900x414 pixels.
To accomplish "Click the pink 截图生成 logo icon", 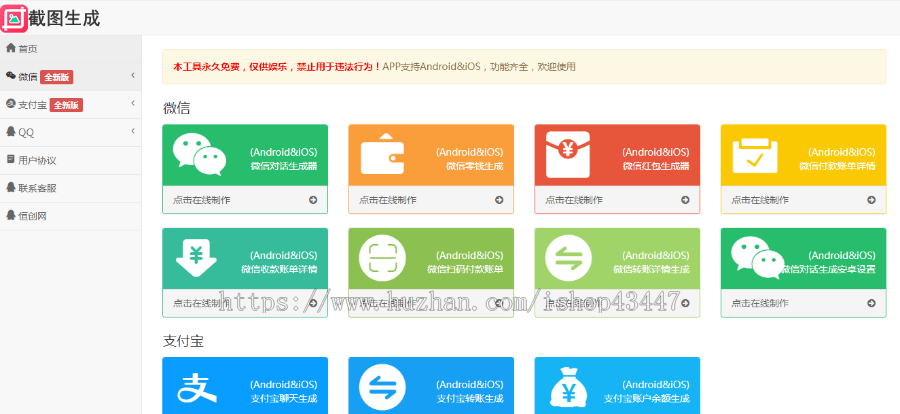I will coord(14,18).
